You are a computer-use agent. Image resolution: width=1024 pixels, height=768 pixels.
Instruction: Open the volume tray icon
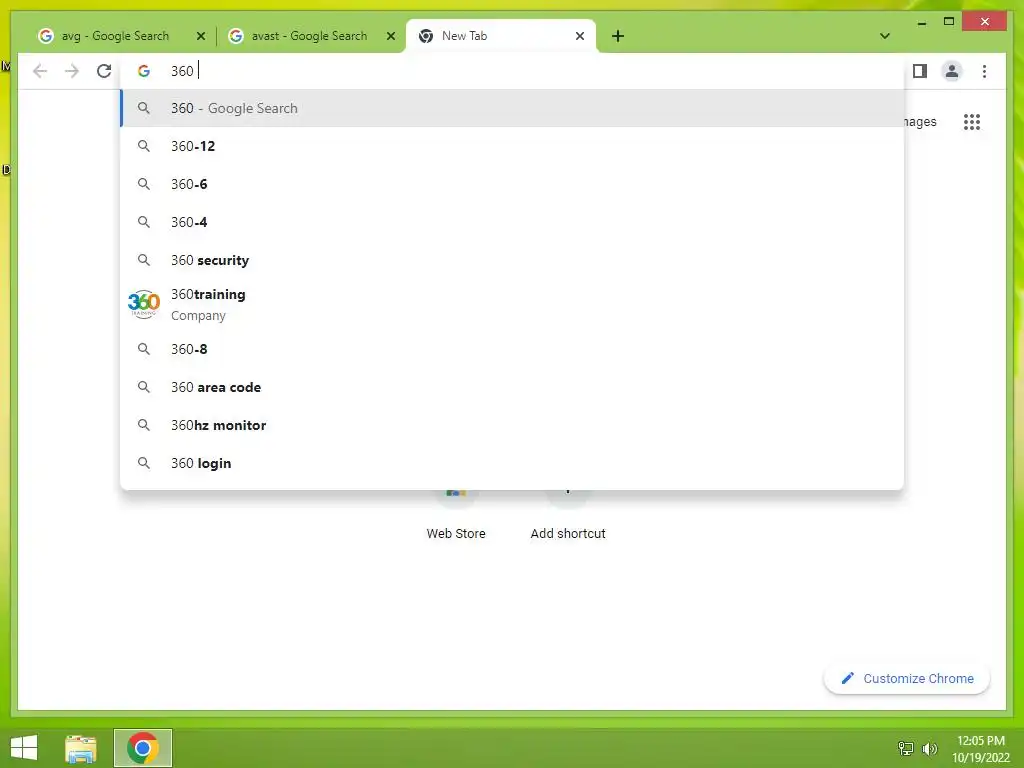coord(929,748)
